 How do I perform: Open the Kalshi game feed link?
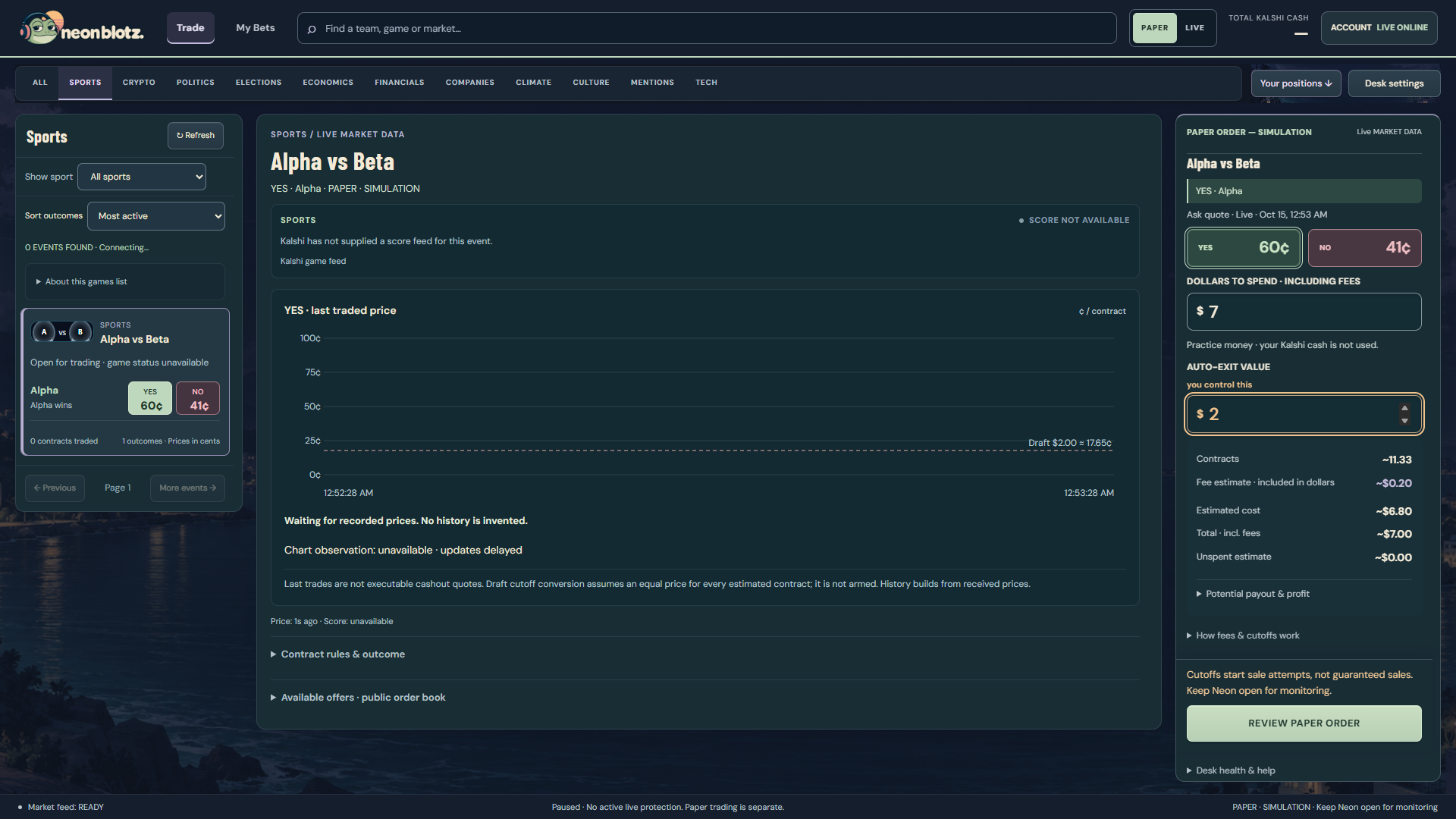tap(313, 261)
